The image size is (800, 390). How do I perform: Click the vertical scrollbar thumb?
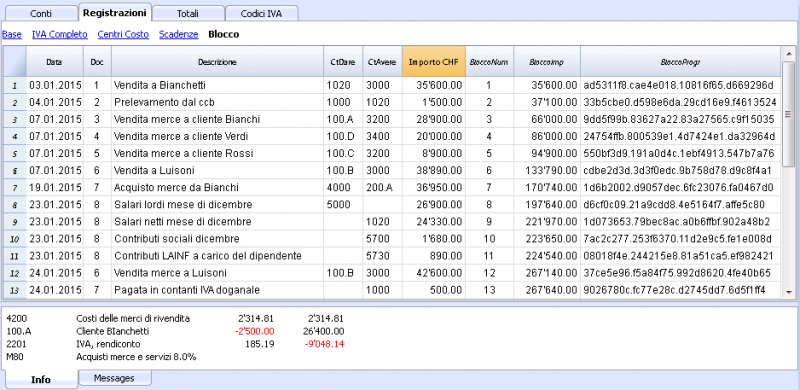coord(789,113)
